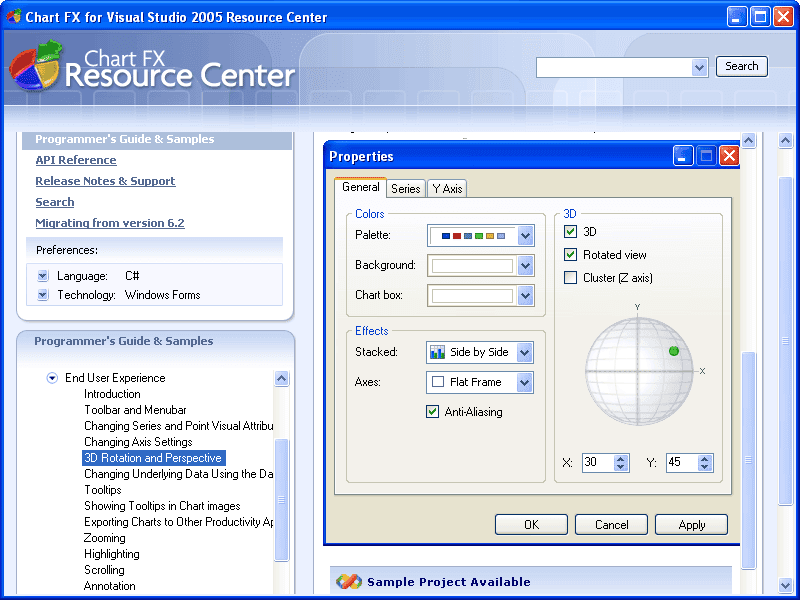Open the Background color dropdown
Screen dimensions: 800x600
point(526,266)
